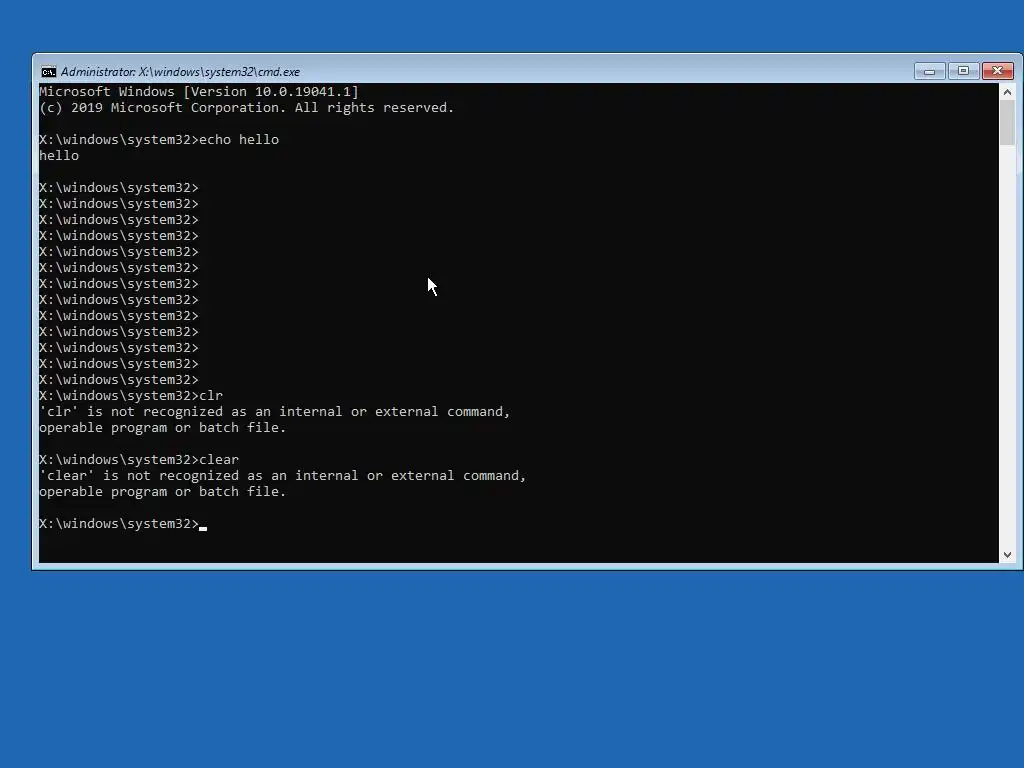
Task: Click the '(c) 2019 Microsoft Corporation' copyright line
Action: point(246,108)
